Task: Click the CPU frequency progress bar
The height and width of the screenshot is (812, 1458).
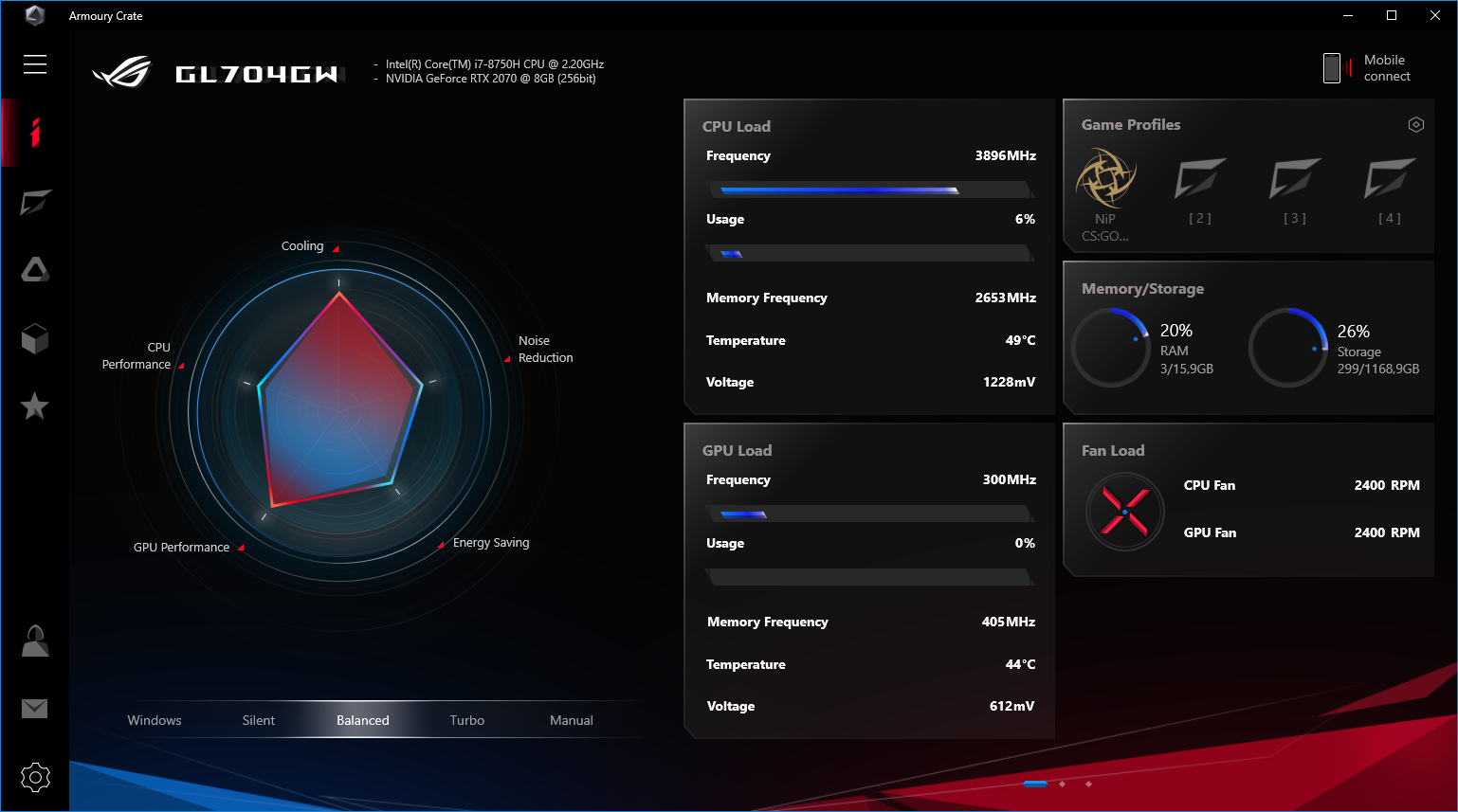Action: pos(870,189)
